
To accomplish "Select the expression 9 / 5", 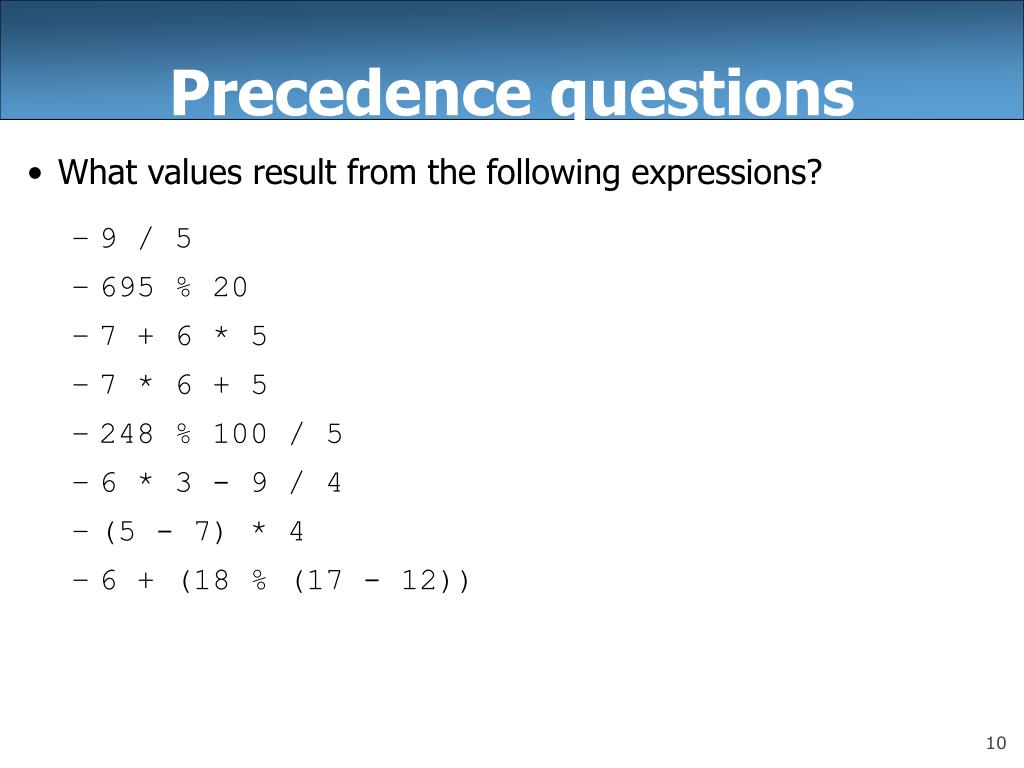I will click(x=146, y=238).
